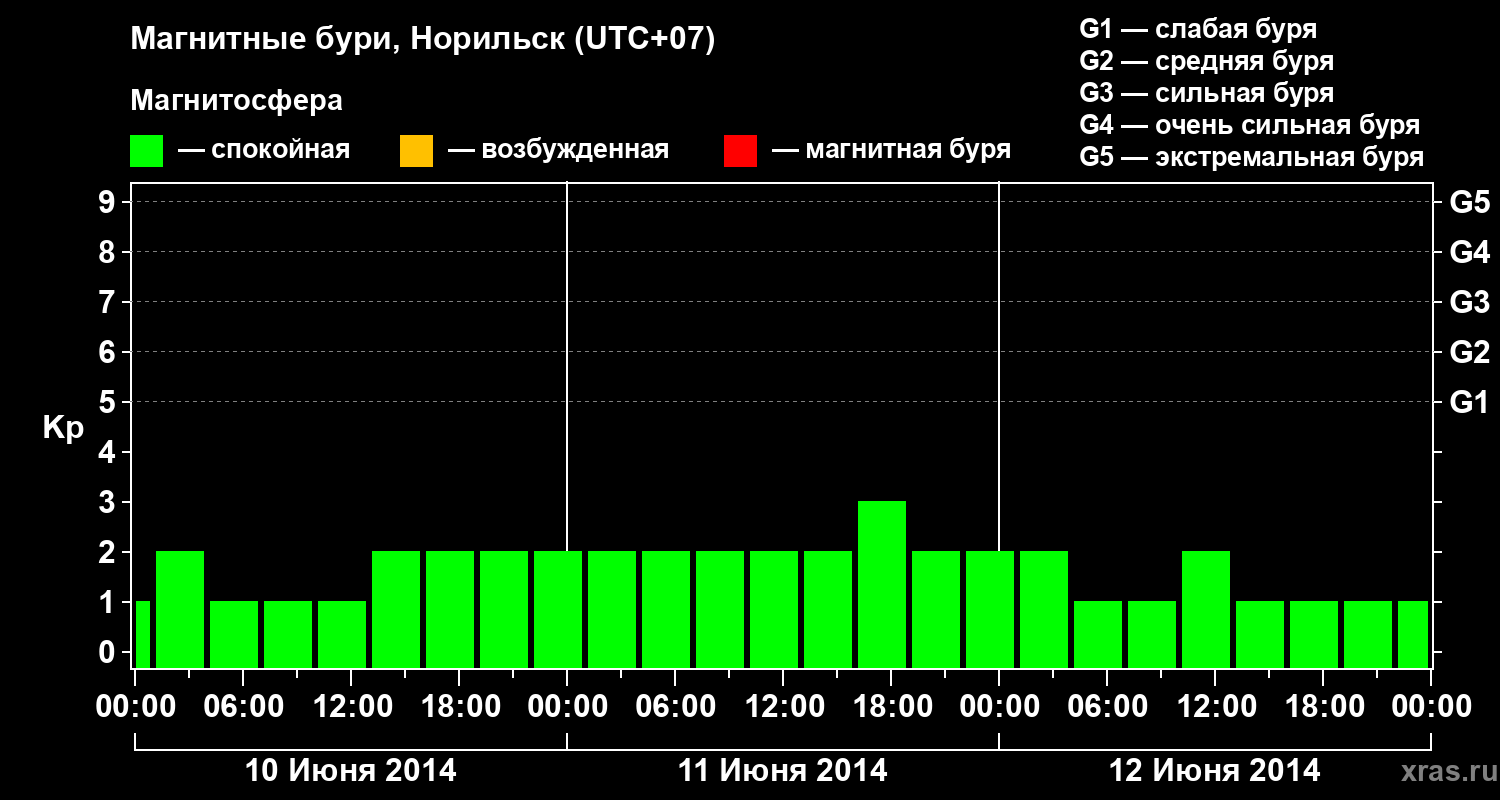1500x800 pixels.
Task: Click the 'Магнитосфера' heading
Action: click(x=236, y=101)
